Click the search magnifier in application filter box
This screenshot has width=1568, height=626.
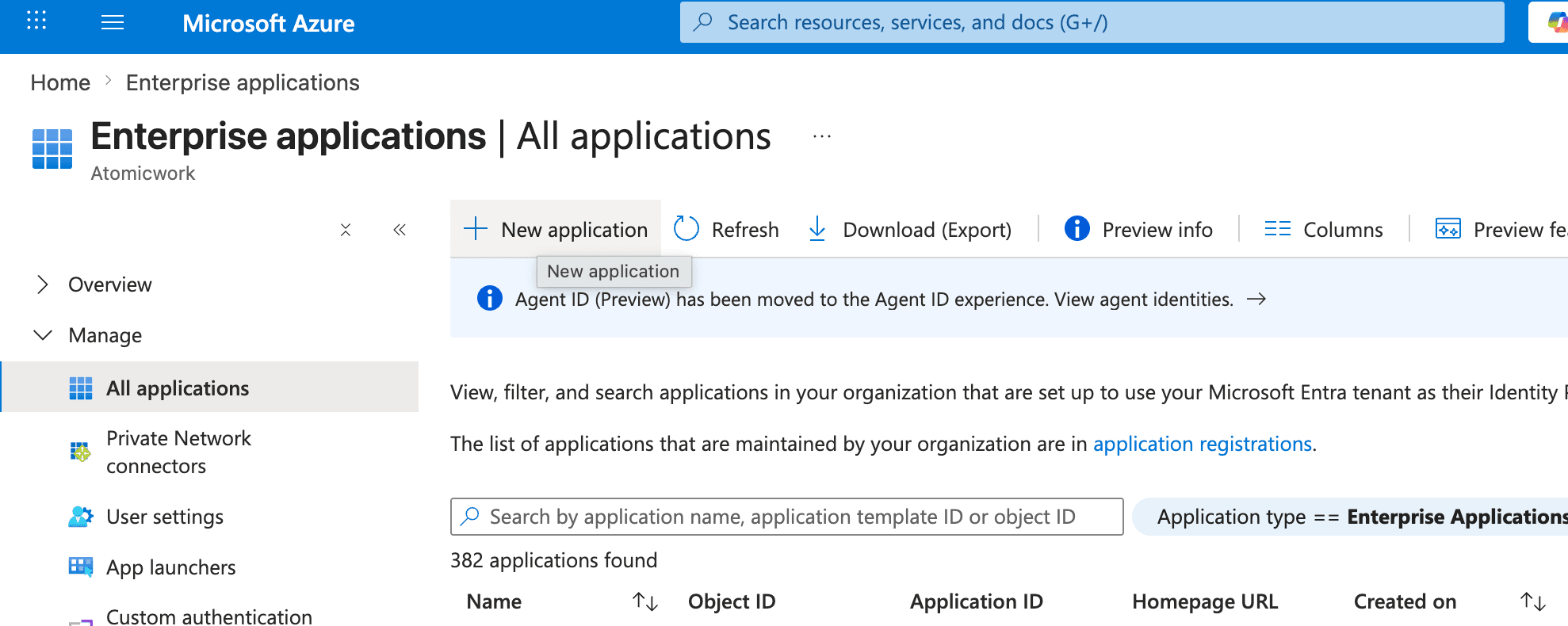(x=470, y=516)
